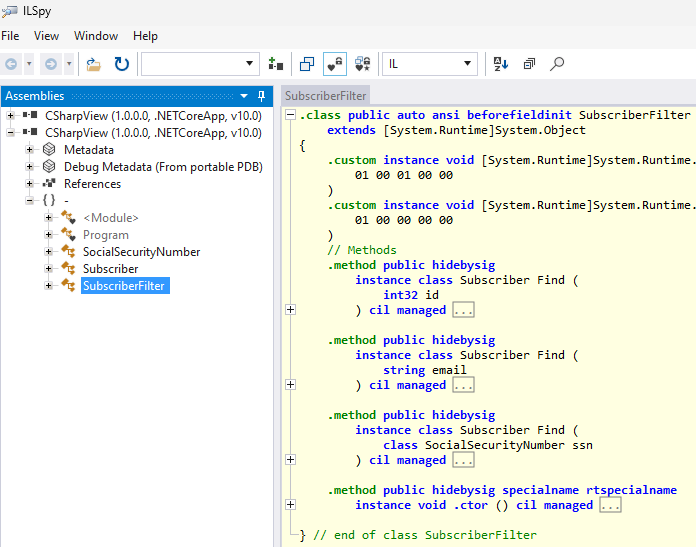Screen dimensions: 696x547
Task: Select the Metadata tree item
Action: [x=89, y=150]
